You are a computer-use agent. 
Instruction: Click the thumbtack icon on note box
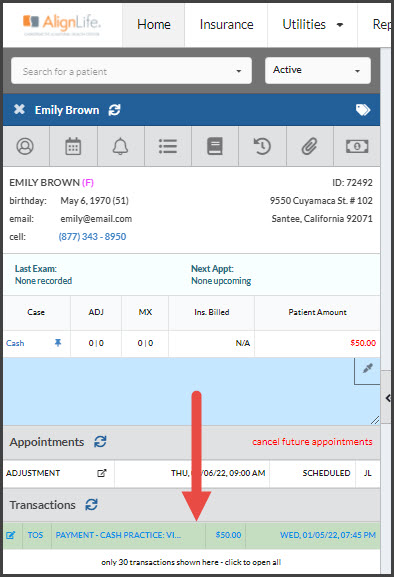(367, 368)
